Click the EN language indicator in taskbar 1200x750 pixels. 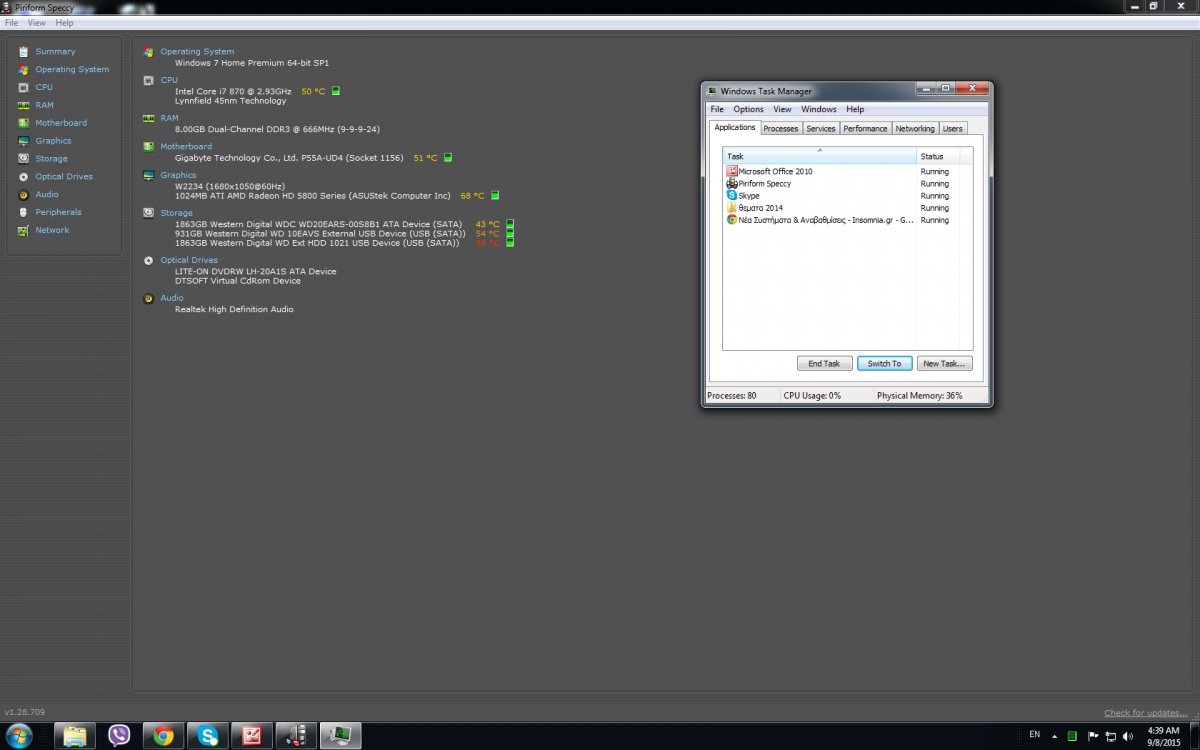click(1034, 735)
